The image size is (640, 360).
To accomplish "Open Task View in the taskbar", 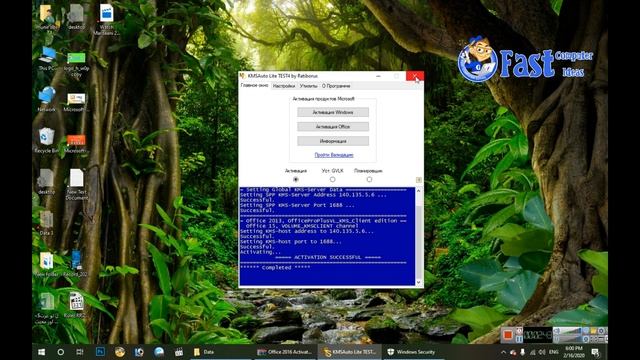I will pyautogui.click(x=80, y=352).
